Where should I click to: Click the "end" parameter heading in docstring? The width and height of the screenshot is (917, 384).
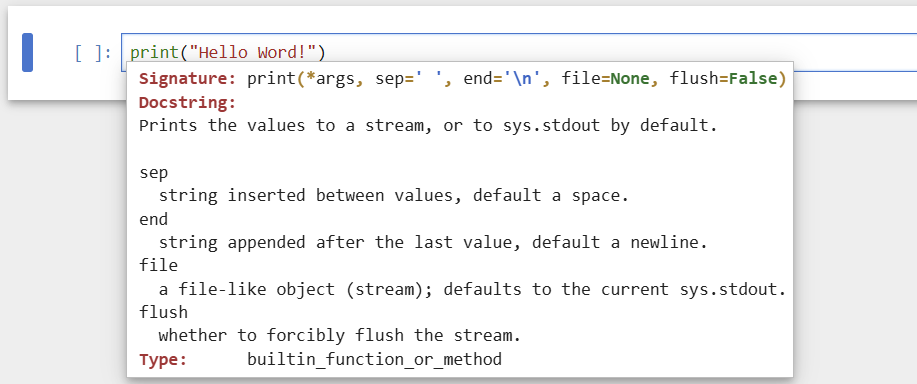[x=153, y=219]
